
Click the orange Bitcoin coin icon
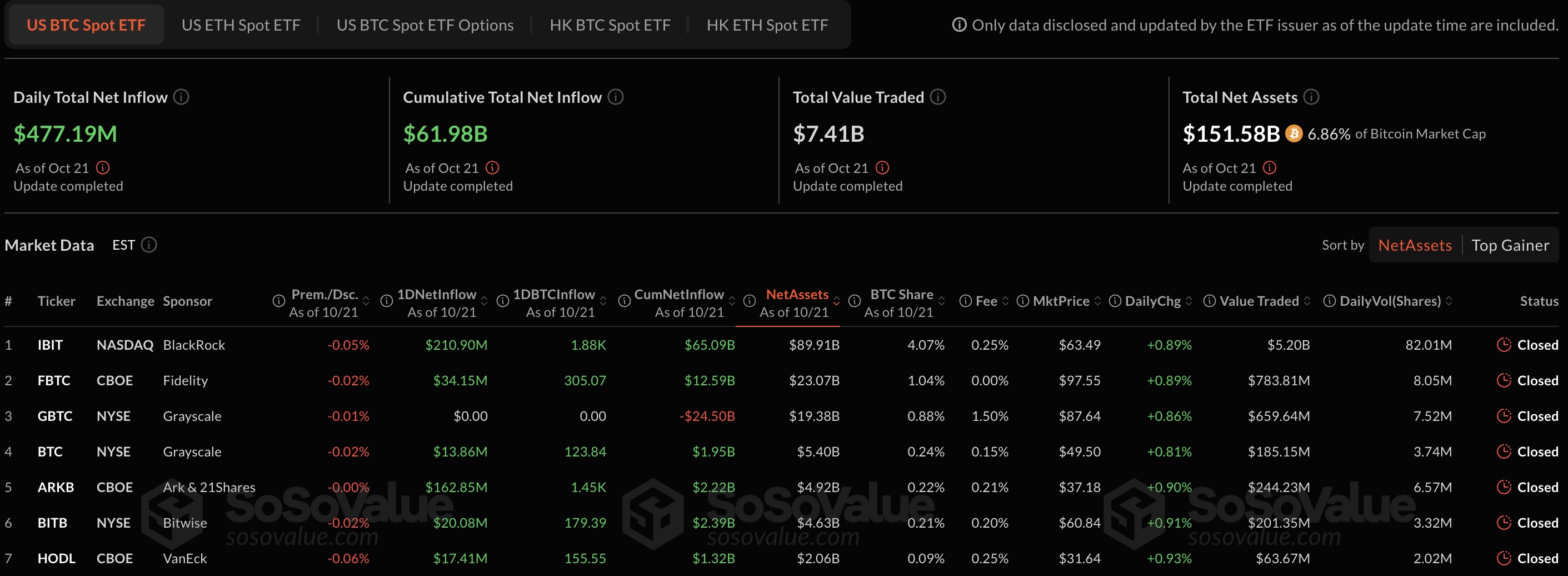1294,133
